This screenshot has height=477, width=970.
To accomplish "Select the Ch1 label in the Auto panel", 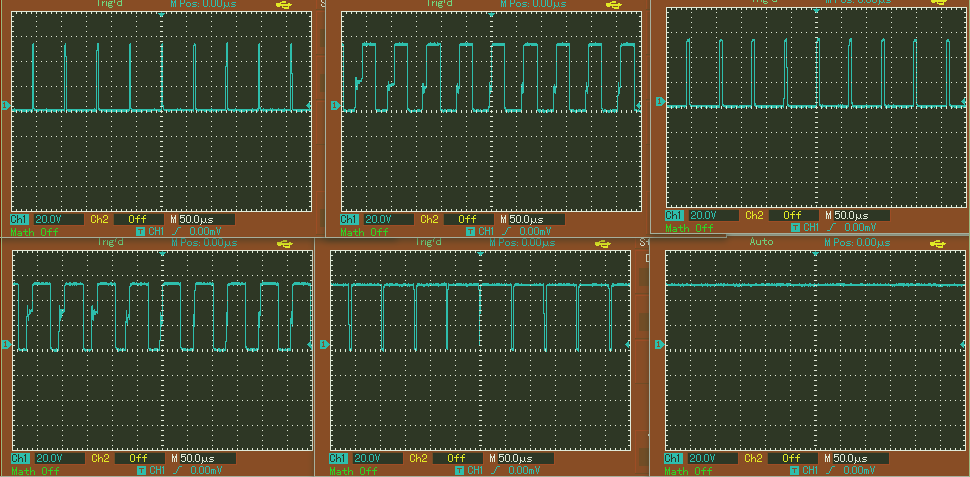I will coord(674,458).
